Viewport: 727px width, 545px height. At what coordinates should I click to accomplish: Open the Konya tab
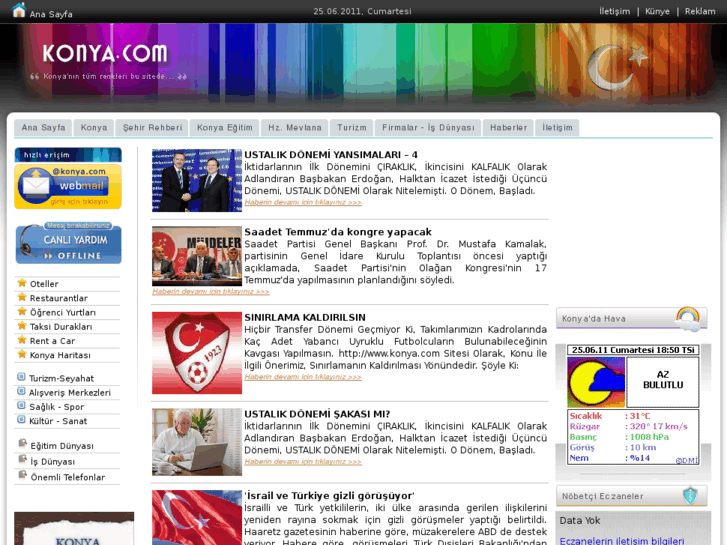click(x=94, y=128)
